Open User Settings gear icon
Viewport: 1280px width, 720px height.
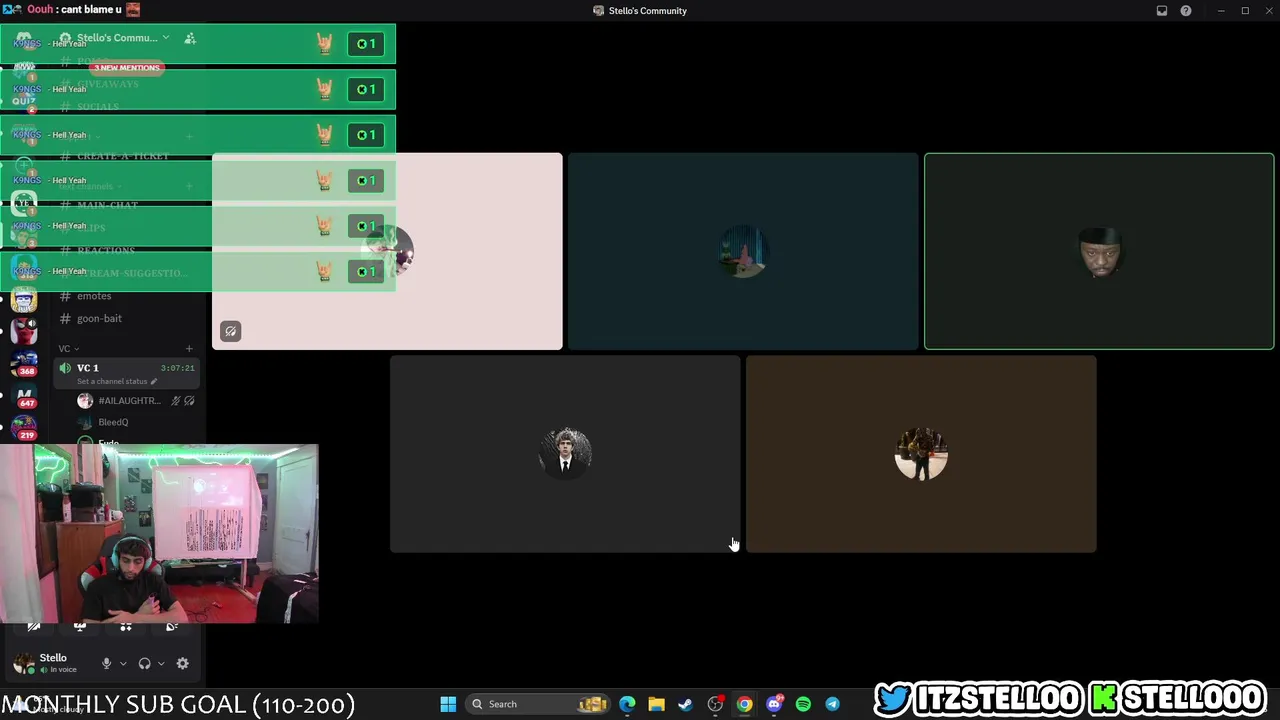click(182, 663)
